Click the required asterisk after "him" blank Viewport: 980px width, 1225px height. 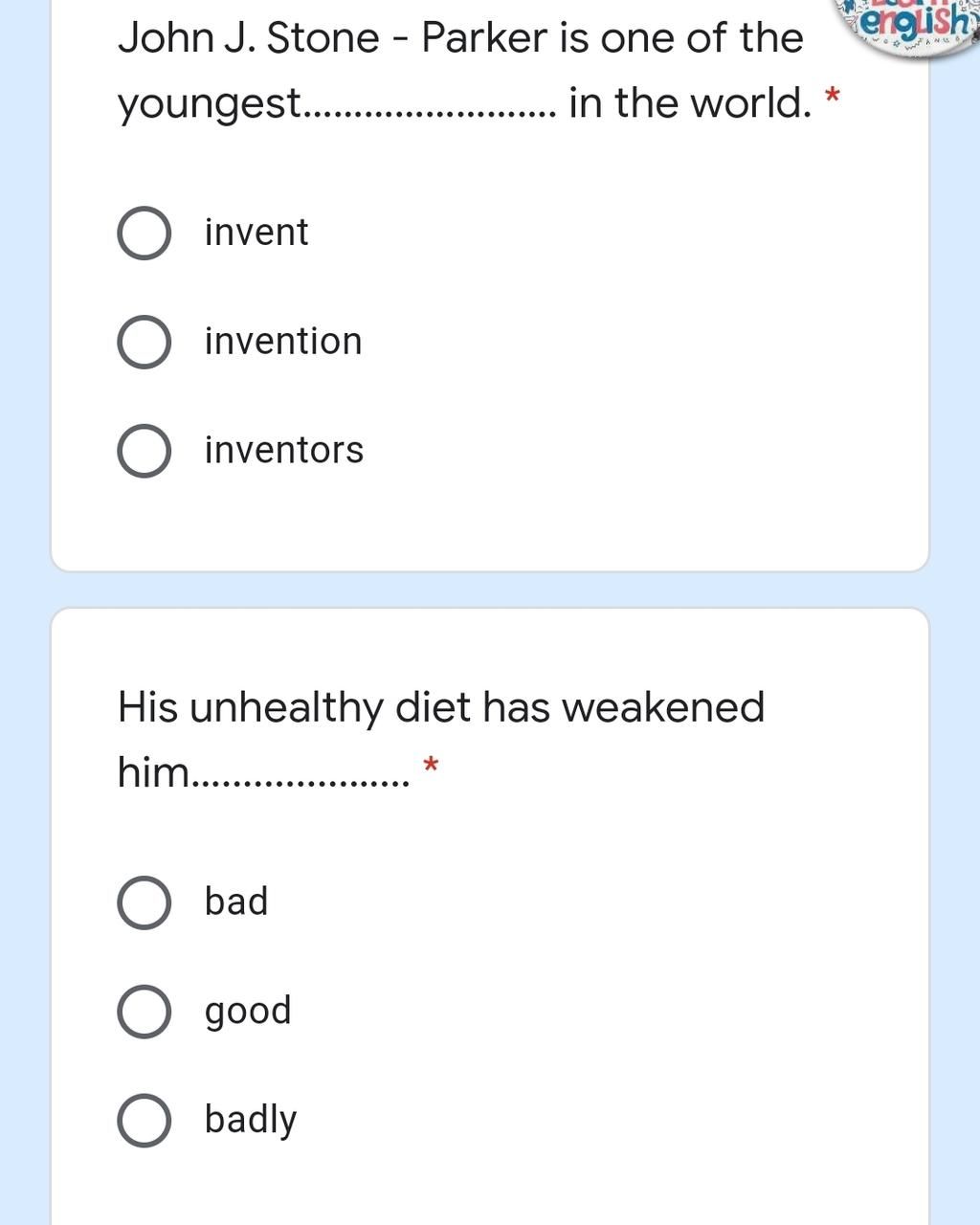pyautogui.click(x=431, y=765)
